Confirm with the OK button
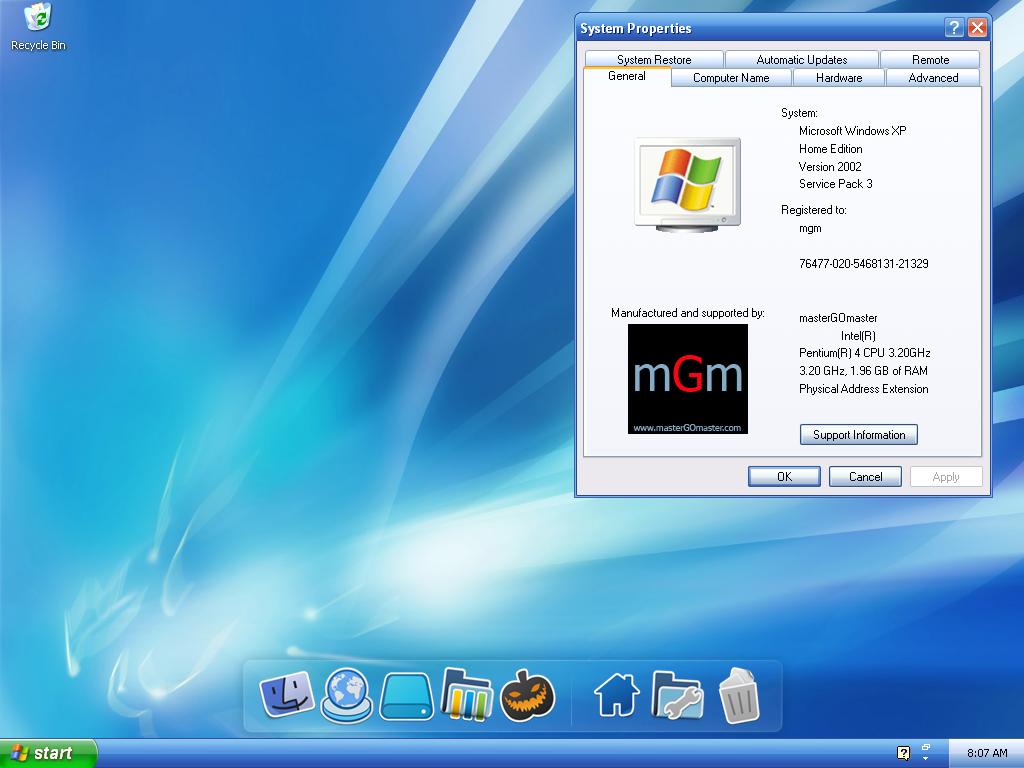 pyautogui.click(x=784, y=477)
